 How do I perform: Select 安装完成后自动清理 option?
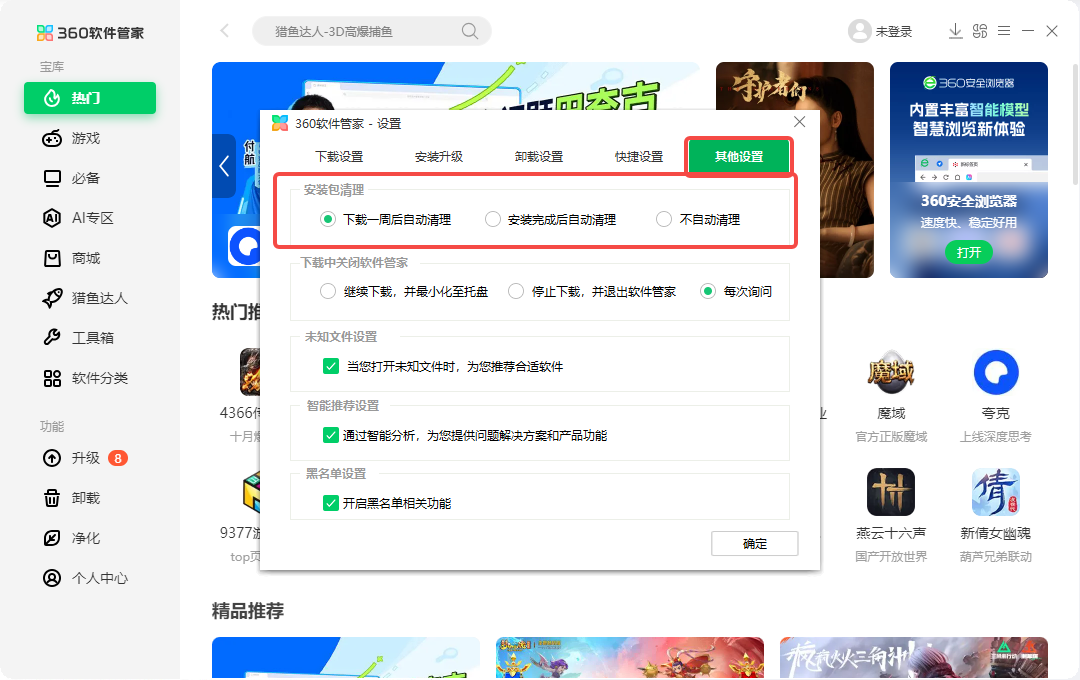click(x=550, y=220)
